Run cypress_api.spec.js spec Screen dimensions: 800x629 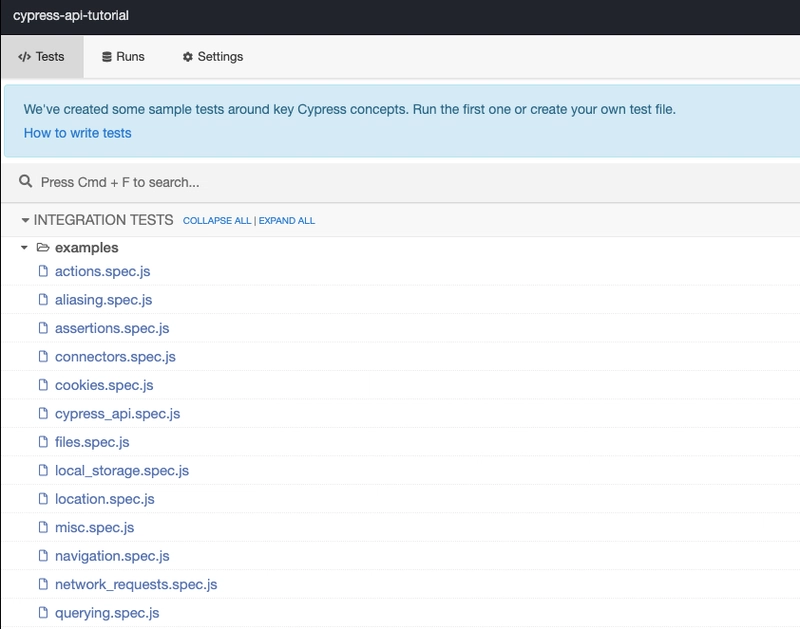(x=118, y=414)
